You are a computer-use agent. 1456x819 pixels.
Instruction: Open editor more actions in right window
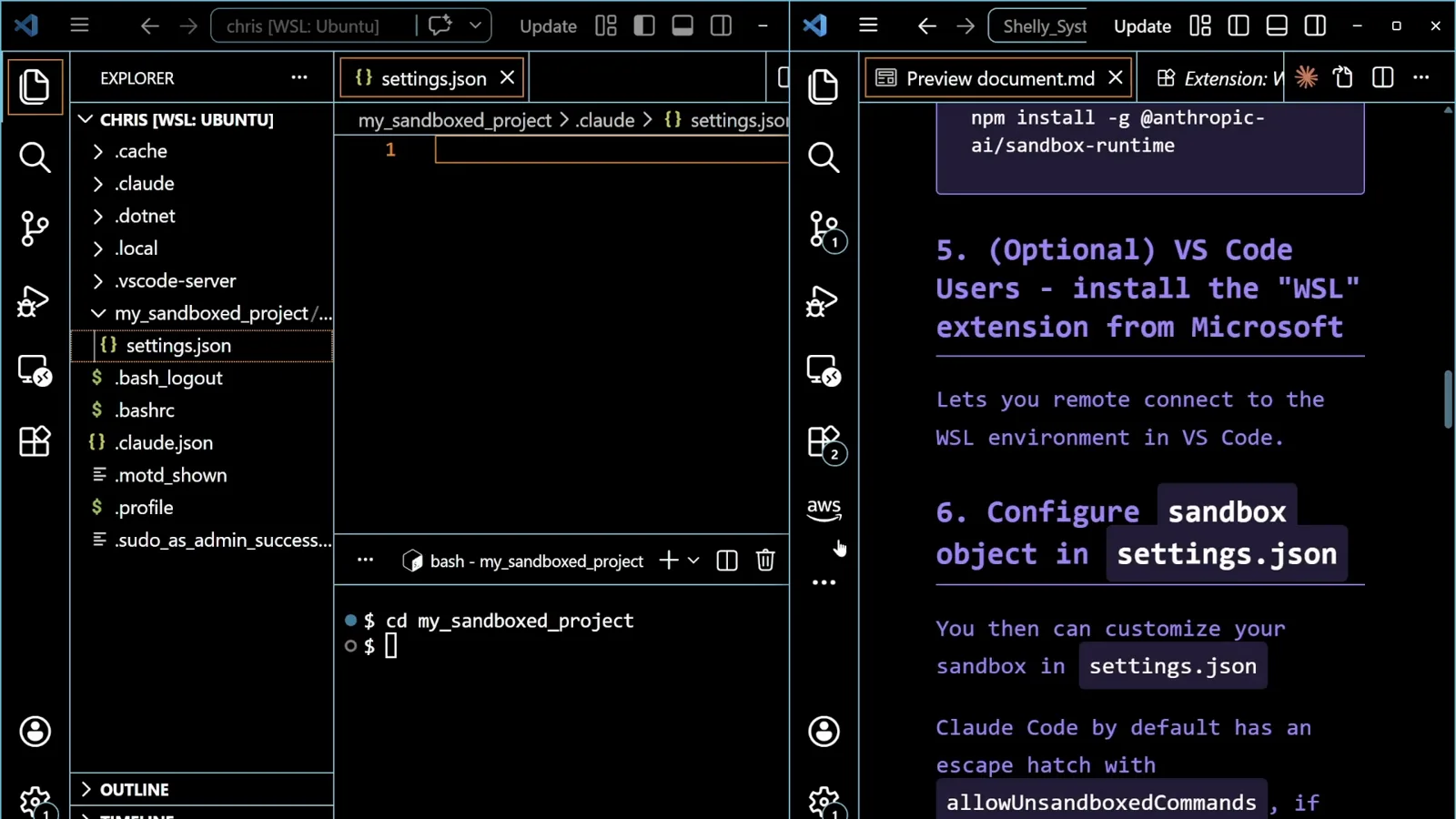tap(1421, 77)
